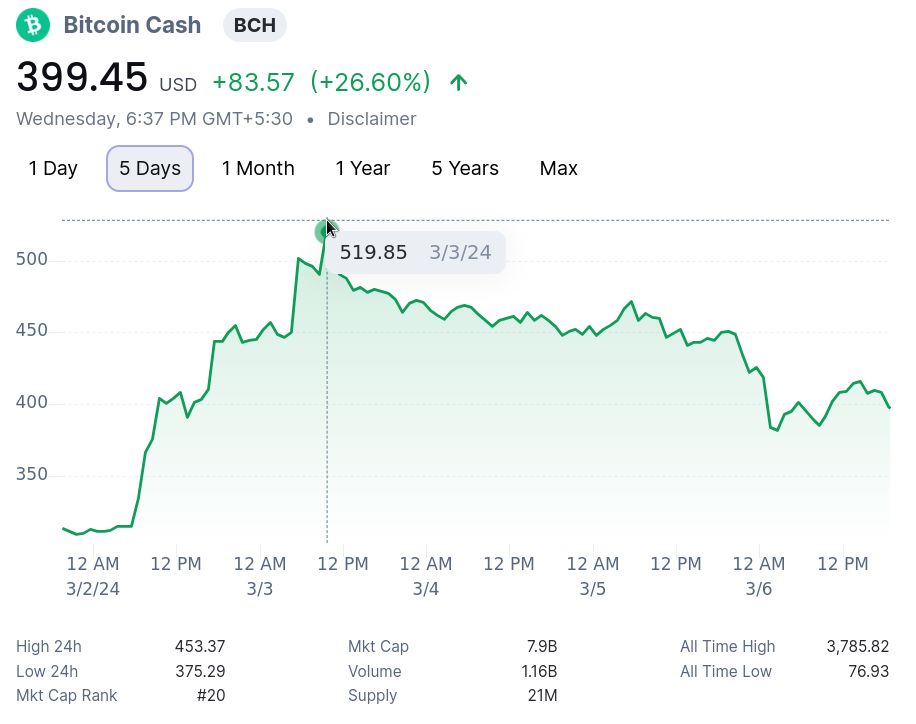Click the Bitcoin Cash title text
Image resolution: width=916 pixels, height=724 pixels.
(x=132, y=25)
